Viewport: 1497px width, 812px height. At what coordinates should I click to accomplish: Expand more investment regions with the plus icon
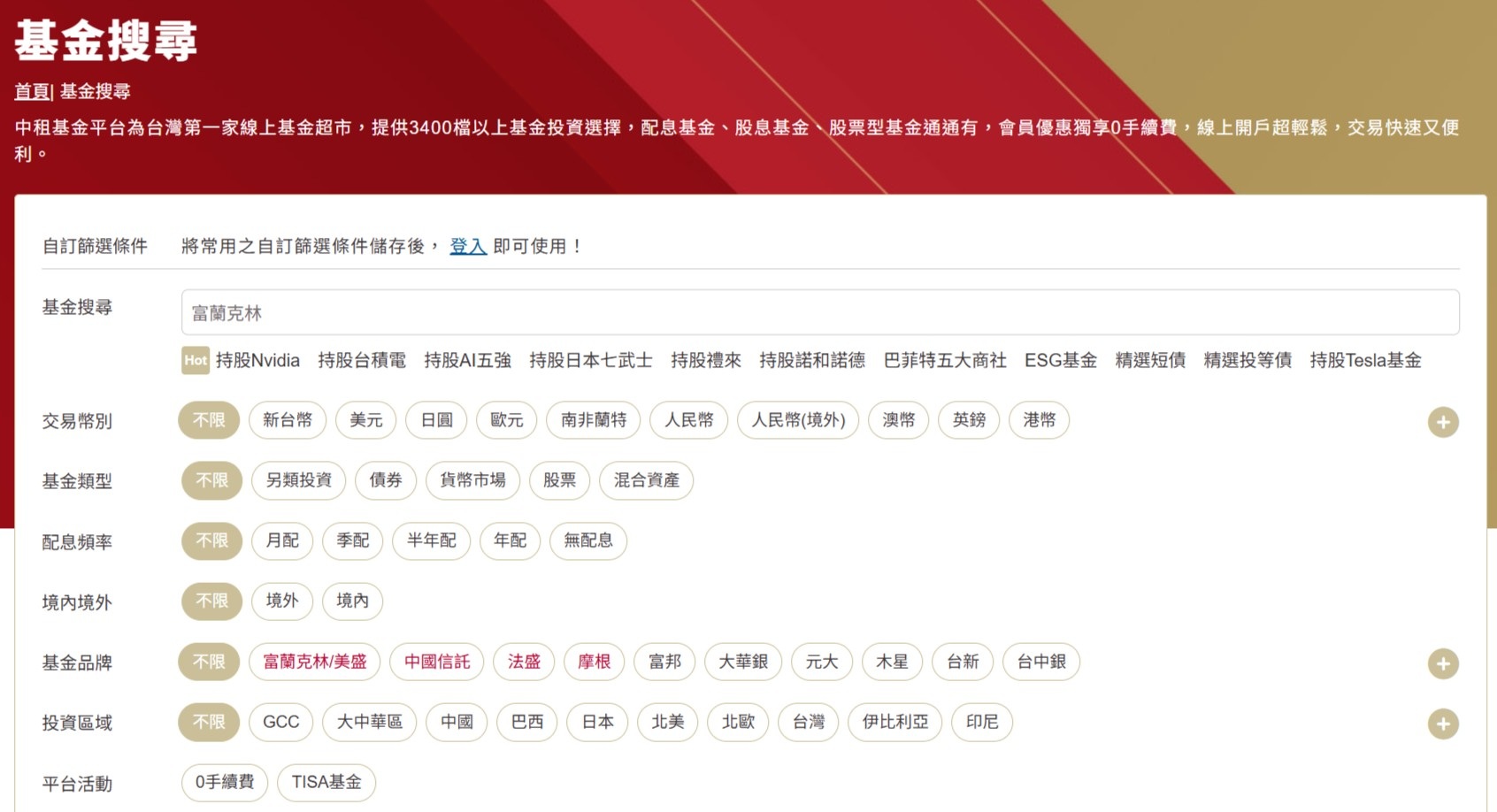(x=1443, y=723)
